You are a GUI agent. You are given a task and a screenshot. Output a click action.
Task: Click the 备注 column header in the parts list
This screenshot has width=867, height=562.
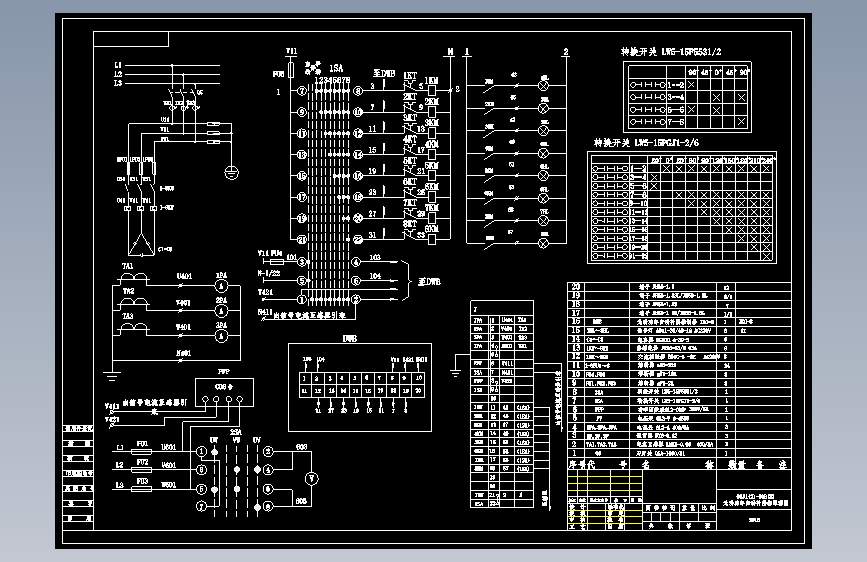tap(771, 465)
